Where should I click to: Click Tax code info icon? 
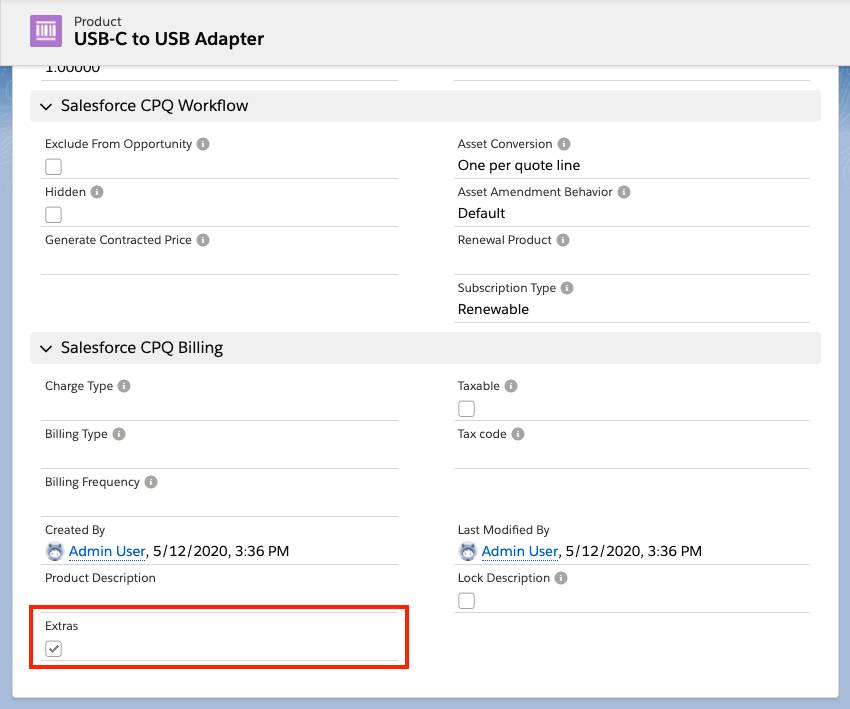click(x=518, y=434)
